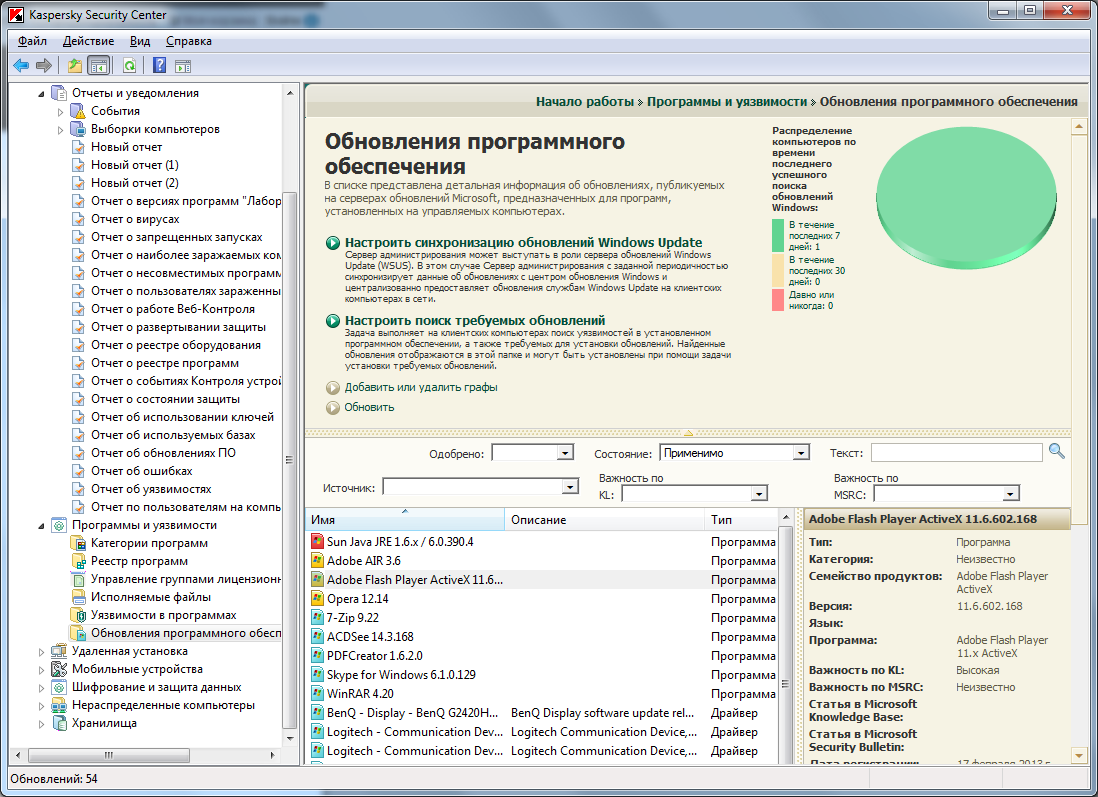Click the blue Back arrow in toolbar

pyautogui.click(x=21, y=66)
